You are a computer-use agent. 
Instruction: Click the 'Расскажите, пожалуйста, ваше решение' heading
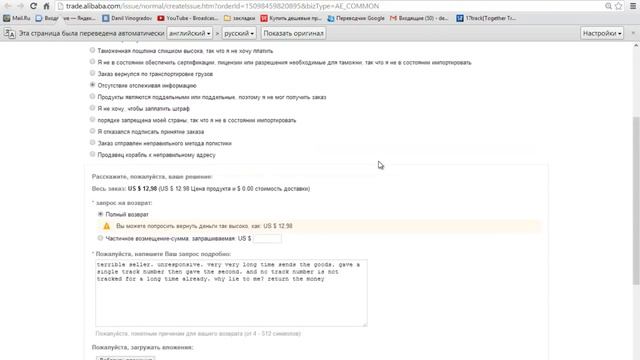(152, 177)
